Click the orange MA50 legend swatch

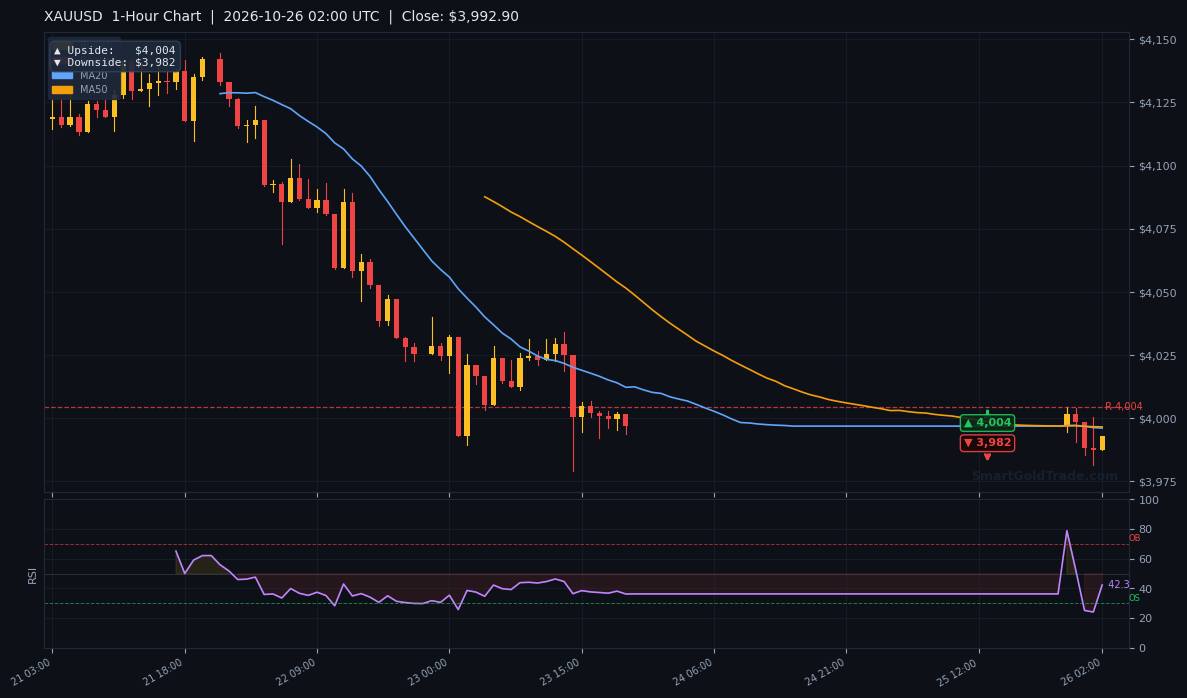[62, 89]
